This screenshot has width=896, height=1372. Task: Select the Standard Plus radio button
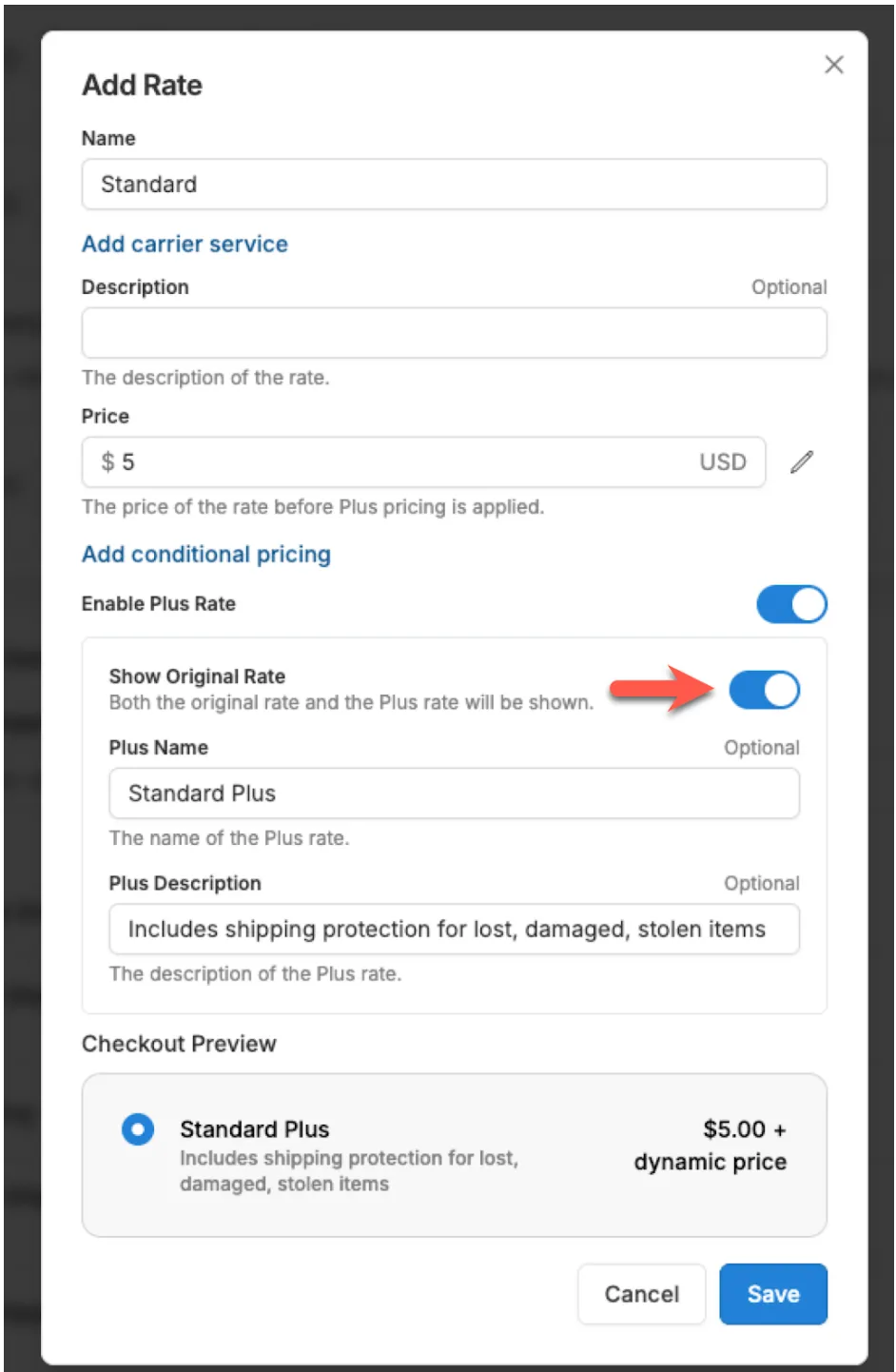(x=138, y=1129)
